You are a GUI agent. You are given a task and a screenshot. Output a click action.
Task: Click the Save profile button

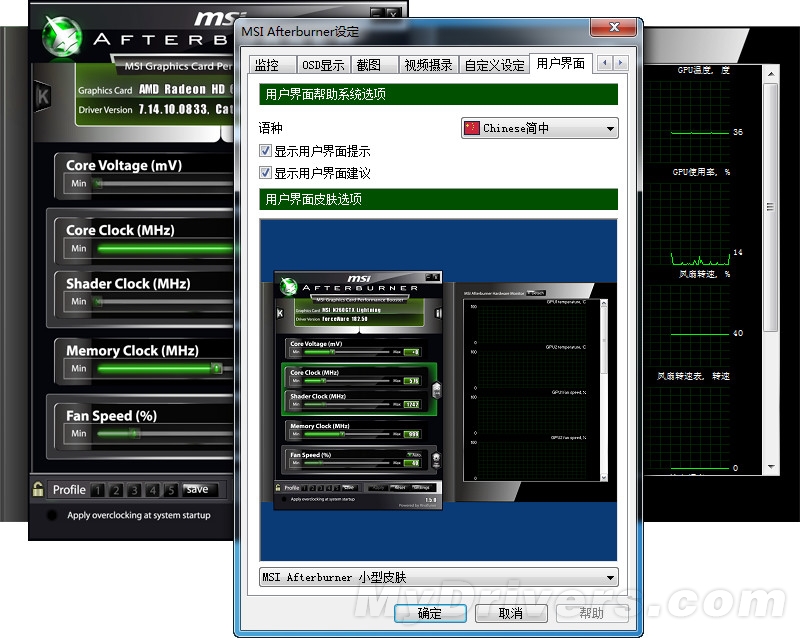pos(197,489)
